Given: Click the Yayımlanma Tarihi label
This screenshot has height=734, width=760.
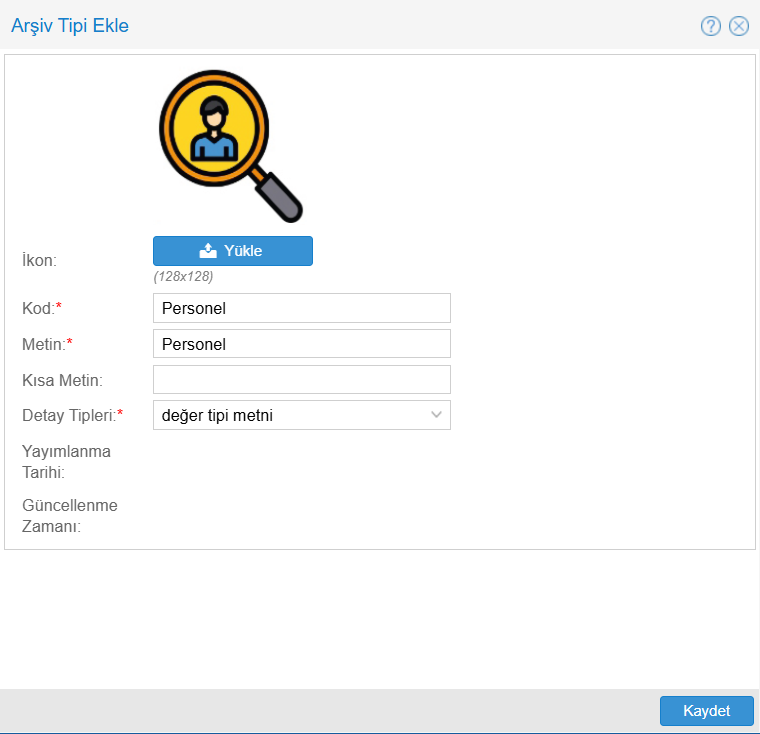Looking at the screenshot, I should click(66, 461).
